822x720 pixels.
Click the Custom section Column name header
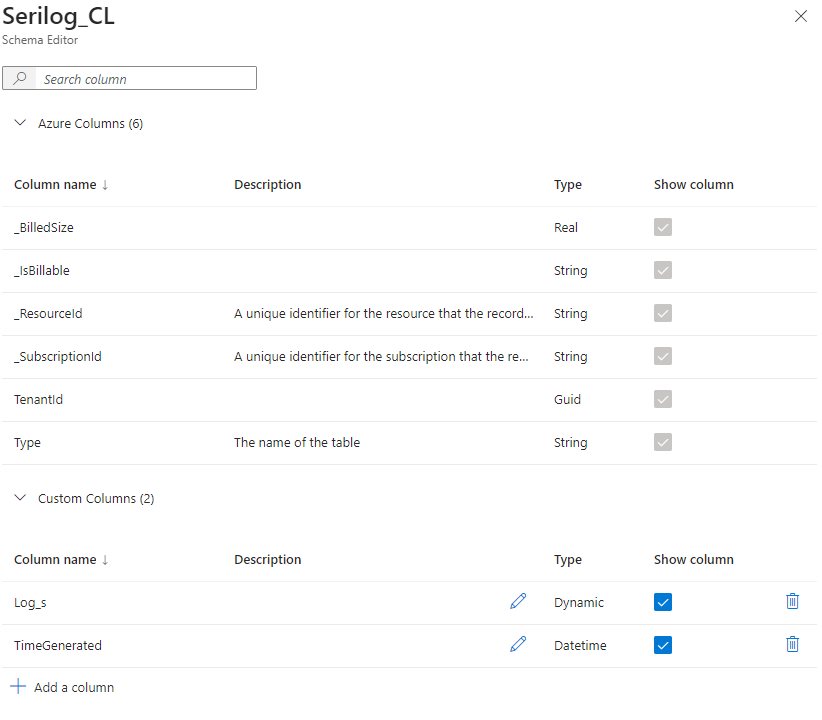[55, 560]
